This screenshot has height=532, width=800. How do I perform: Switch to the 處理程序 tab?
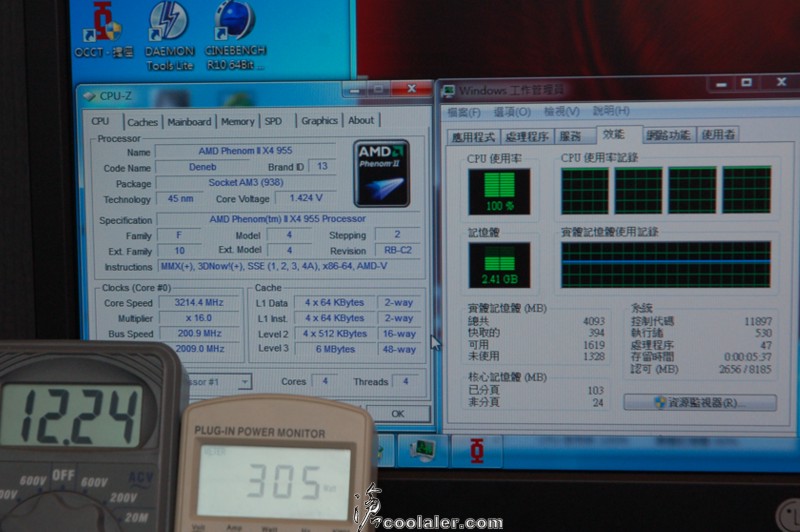[x=527, y=136]
